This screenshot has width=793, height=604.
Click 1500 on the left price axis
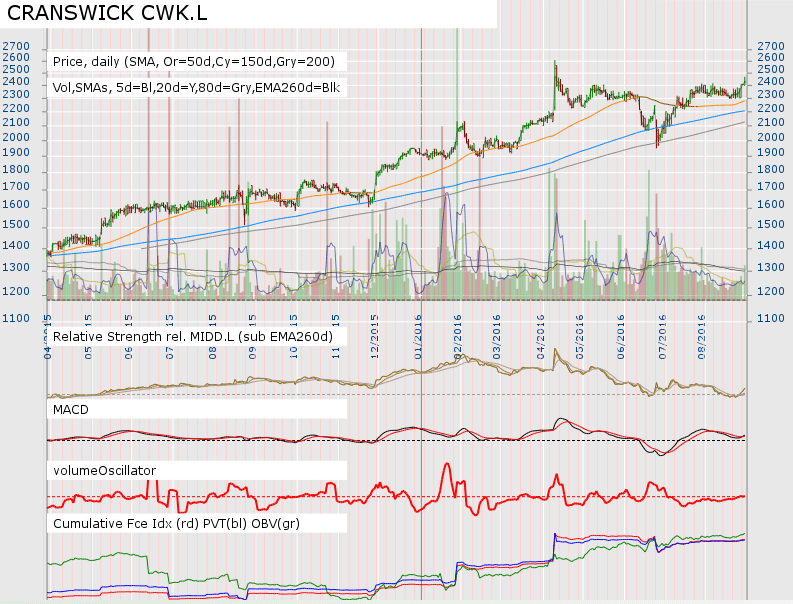16,224
